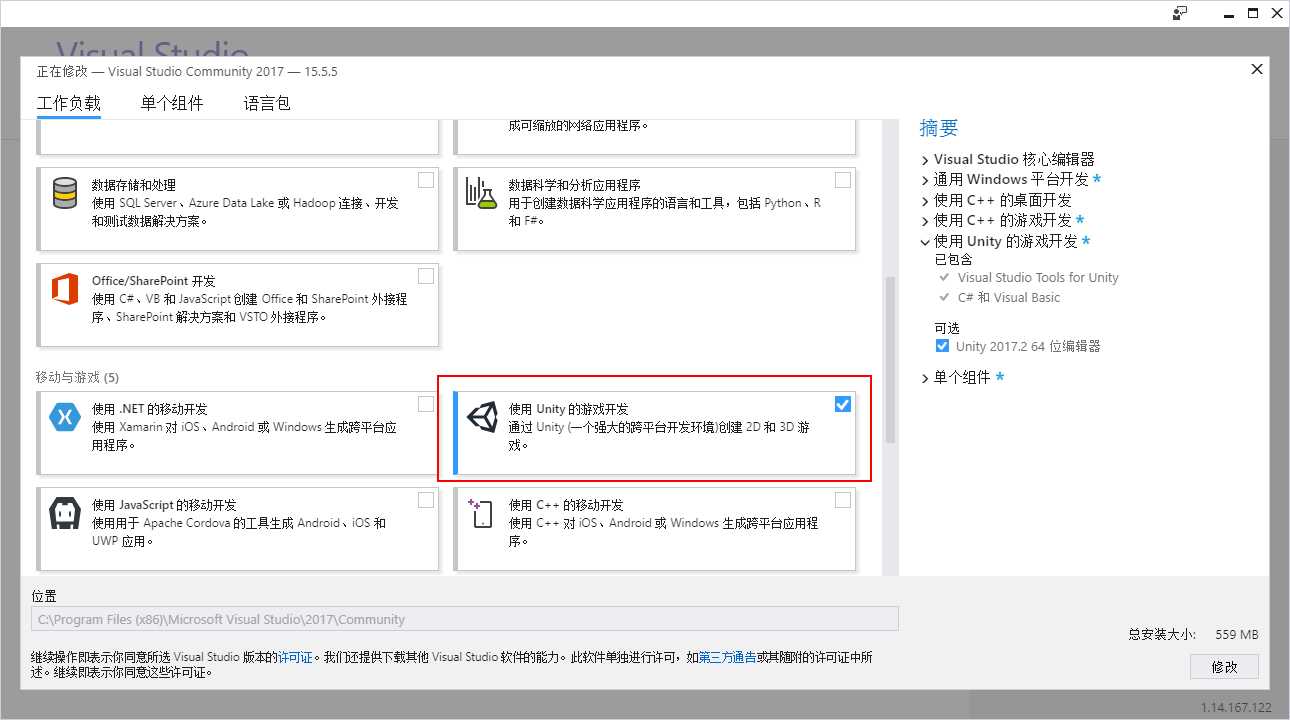
Task: Click the 已包含 label in summary
Action: coord(953,259)
